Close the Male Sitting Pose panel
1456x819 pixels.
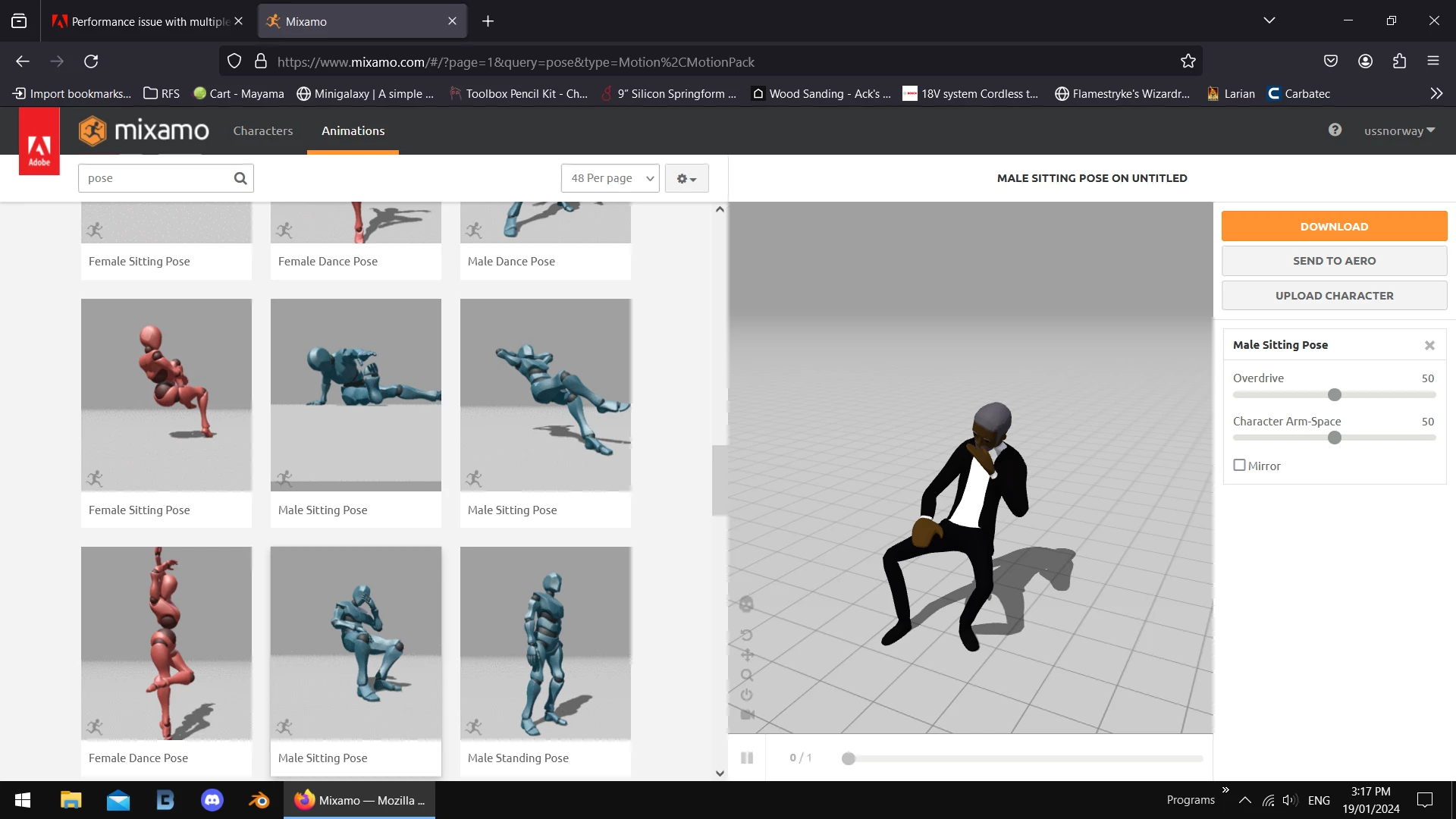tap(1429, 345)
